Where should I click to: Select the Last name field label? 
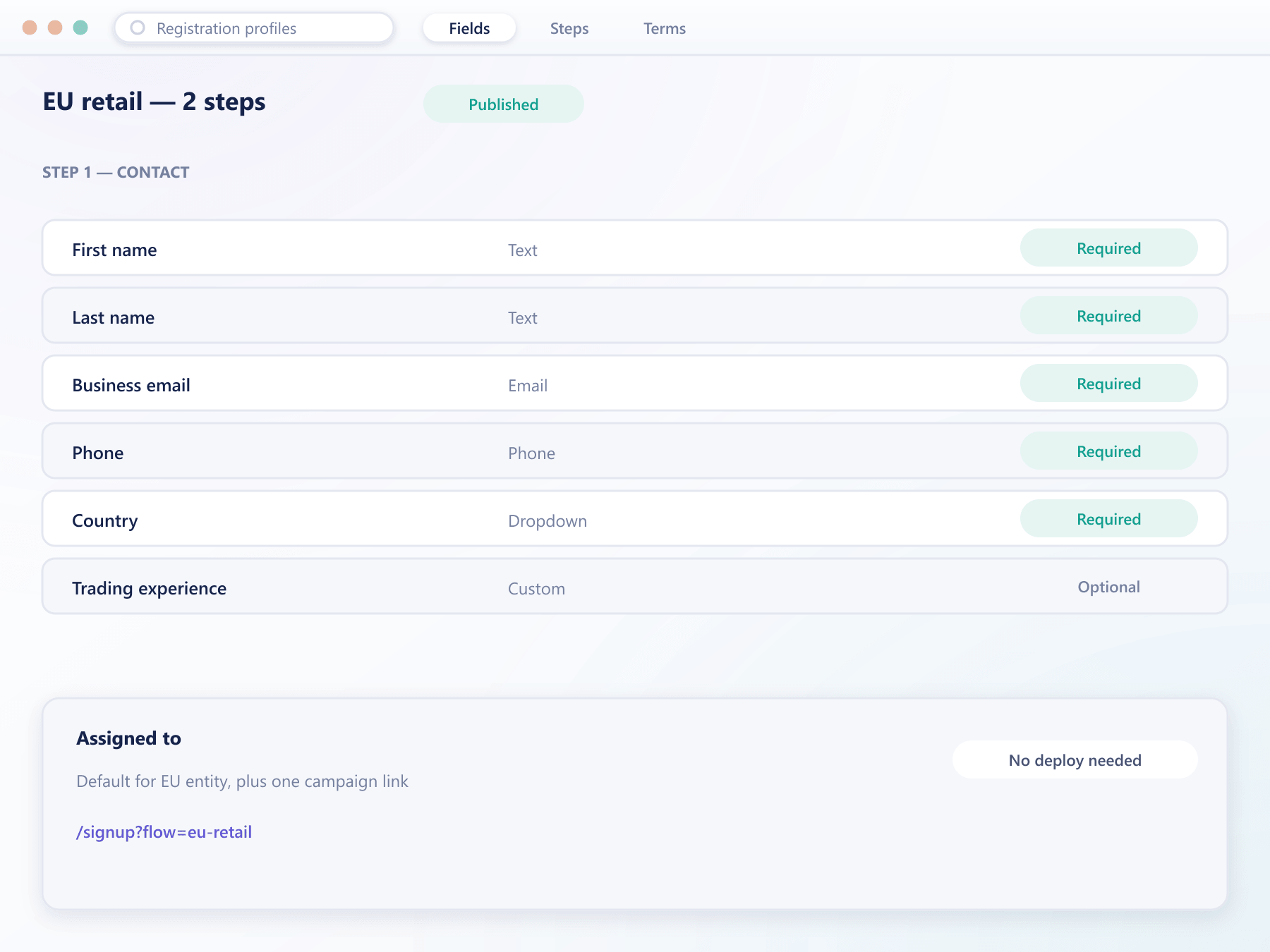113,317
